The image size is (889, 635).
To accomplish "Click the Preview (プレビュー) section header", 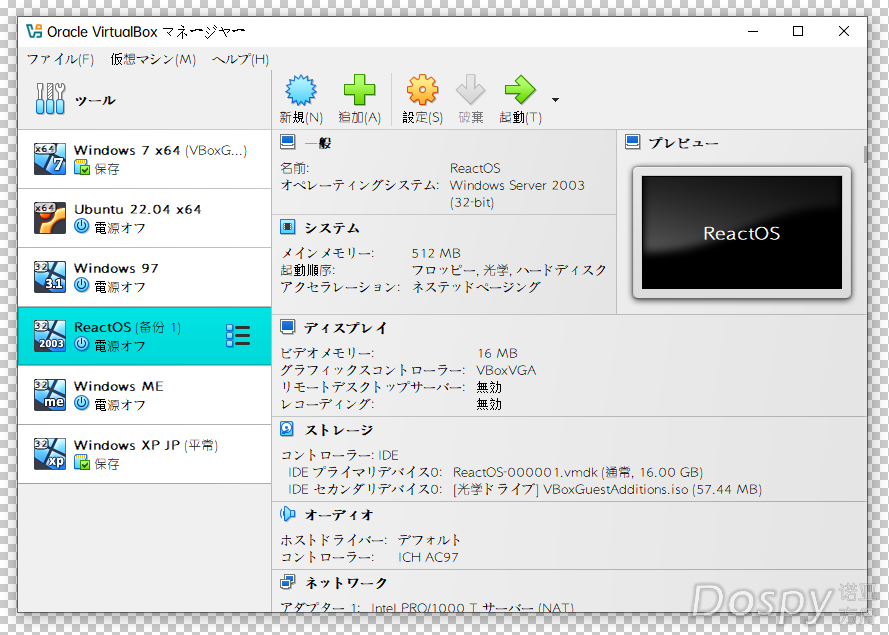I will pos(683,142).
